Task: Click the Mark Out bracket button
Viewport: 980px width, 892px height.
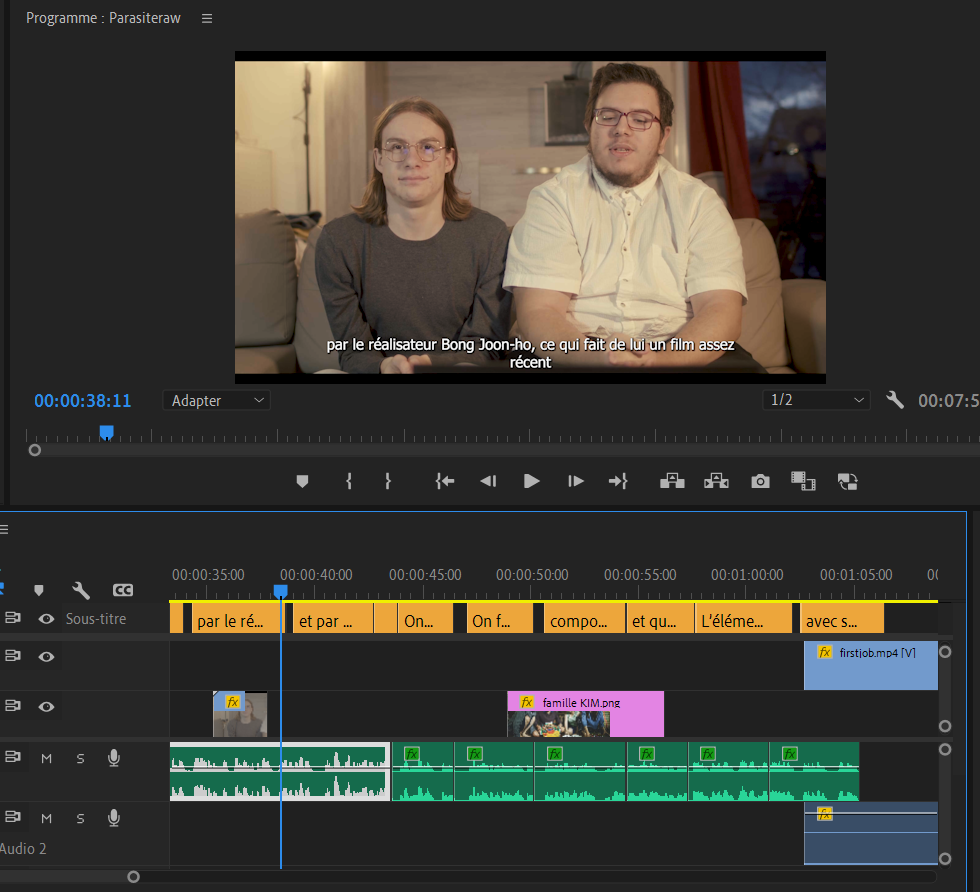Action: coord(388,481)
